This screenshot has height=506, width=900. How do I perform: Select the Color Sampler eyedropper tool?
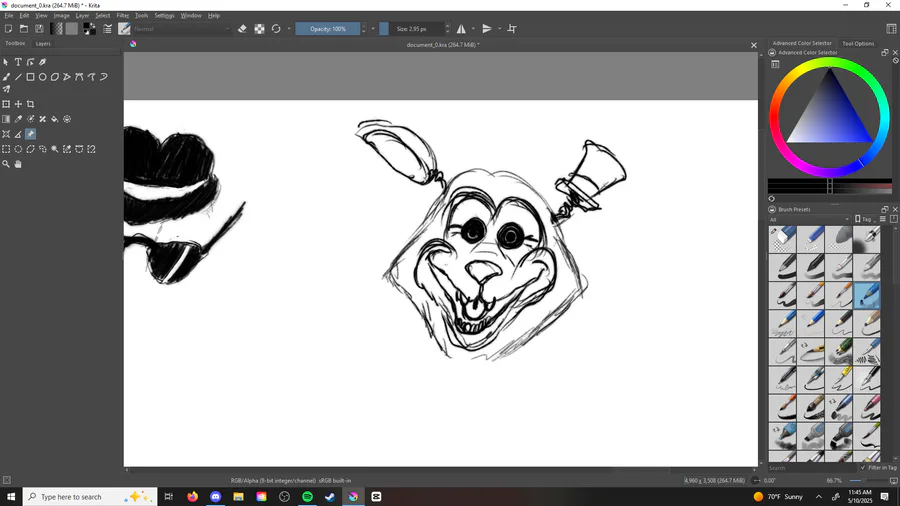[x=18, y=119]
